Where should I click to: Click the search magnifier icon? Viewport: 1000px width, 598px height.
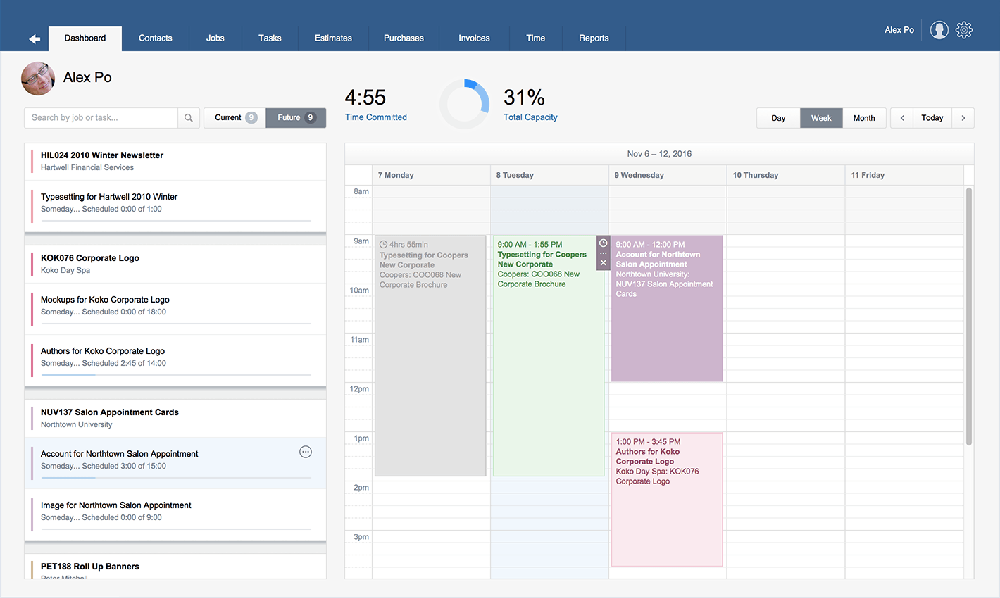[x=189, y=118]
